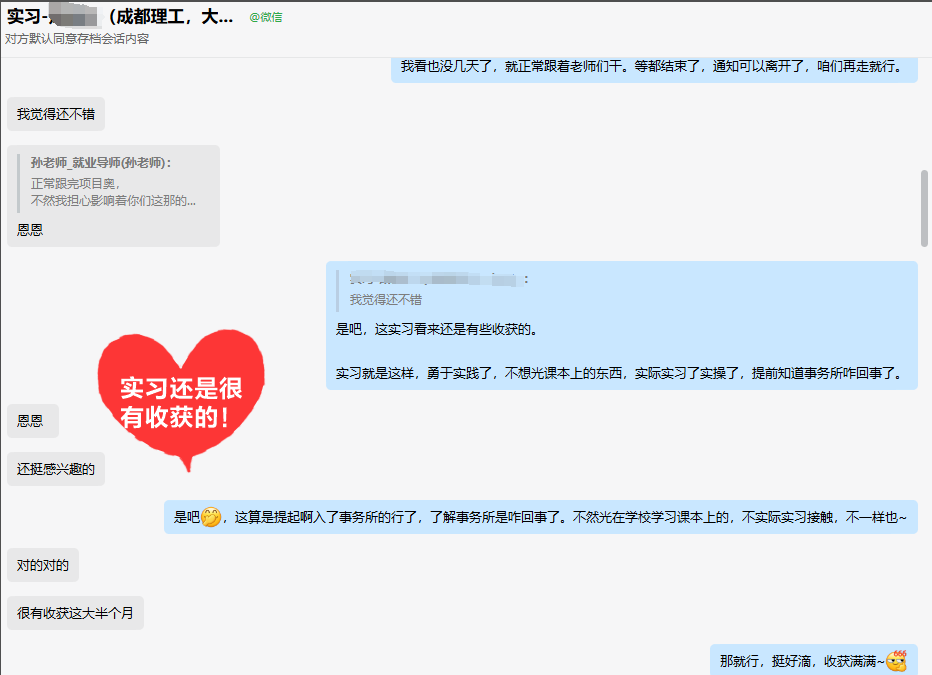Click the bubble 还挺感兴趣的
This screenshot has height=675, width=932.
pos(56,469)
